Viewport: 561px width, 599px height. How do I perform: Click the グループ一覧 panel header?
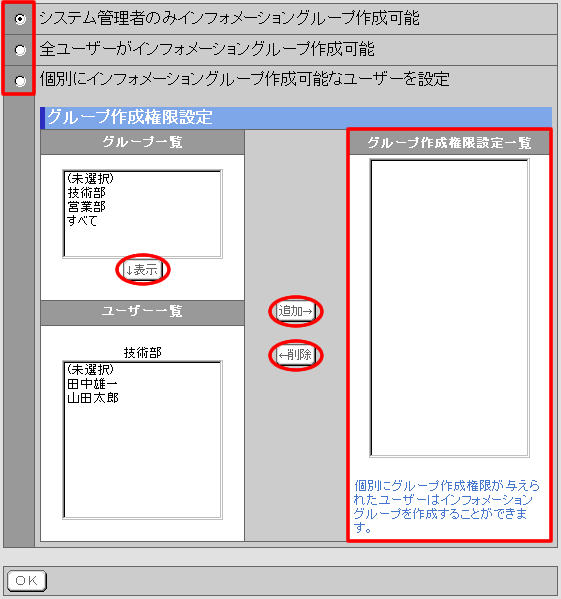tap(142, 142)
